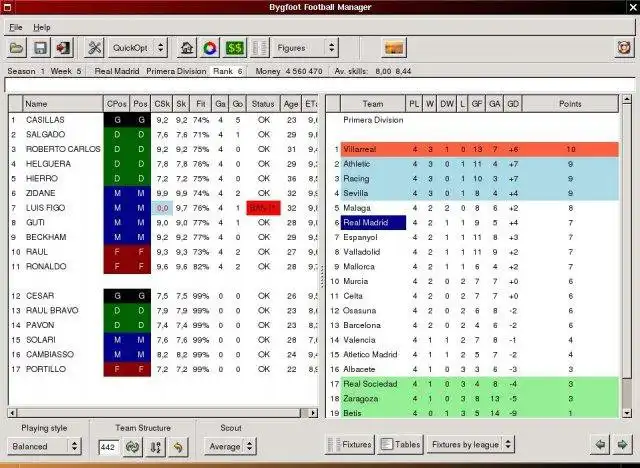The image size is (640, 468).
Task: Click the up arrow of league table scrollbar
Action: pyautogui.click(x=627, y=99)
